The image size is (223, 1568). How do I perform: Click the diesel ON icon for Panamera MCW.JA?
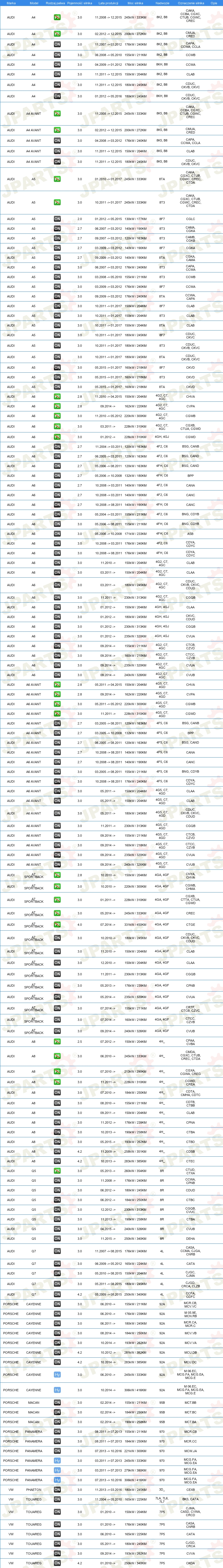tap(57, 1450)
